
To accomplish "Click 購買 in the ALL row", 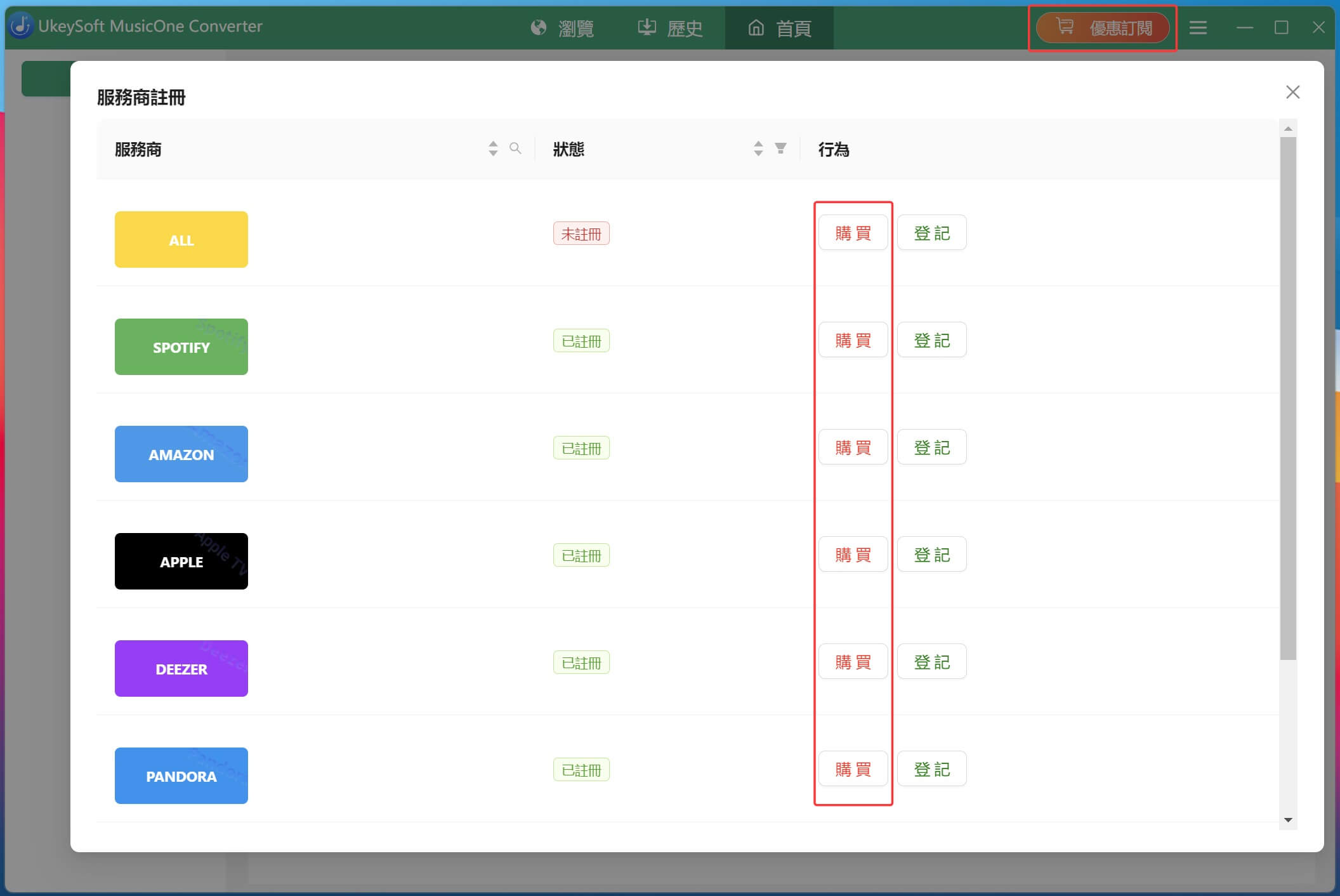I will (x=853, y=232).
